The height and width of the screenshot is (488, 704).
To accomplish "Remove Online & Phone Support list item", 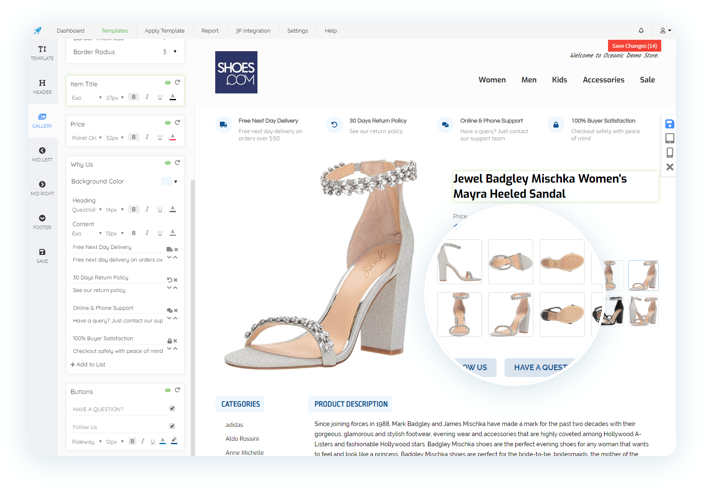I will [x=176, y=310].
